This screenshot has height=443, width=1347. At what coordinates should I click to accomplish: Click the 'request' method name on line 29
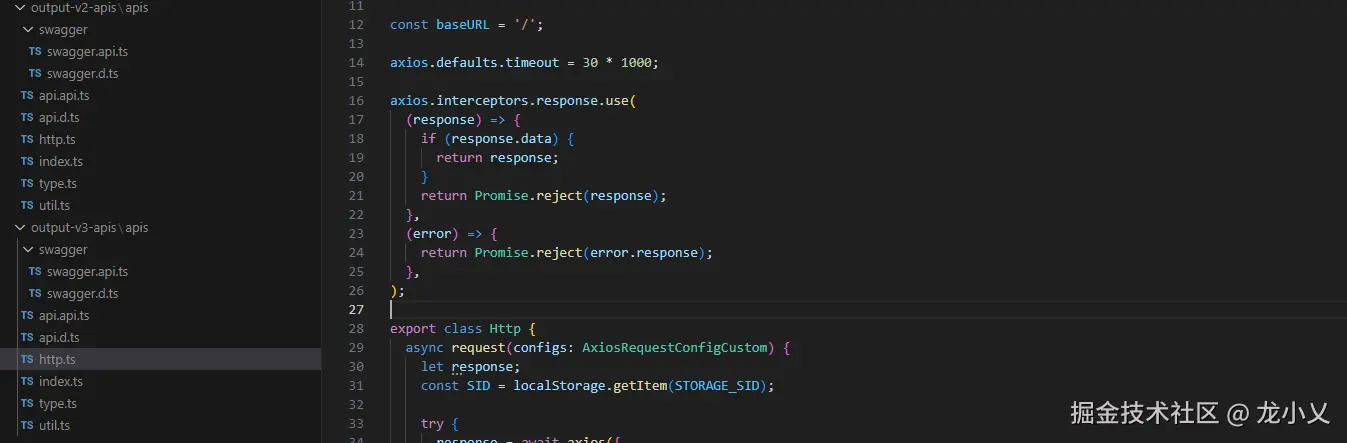point(478,347)
